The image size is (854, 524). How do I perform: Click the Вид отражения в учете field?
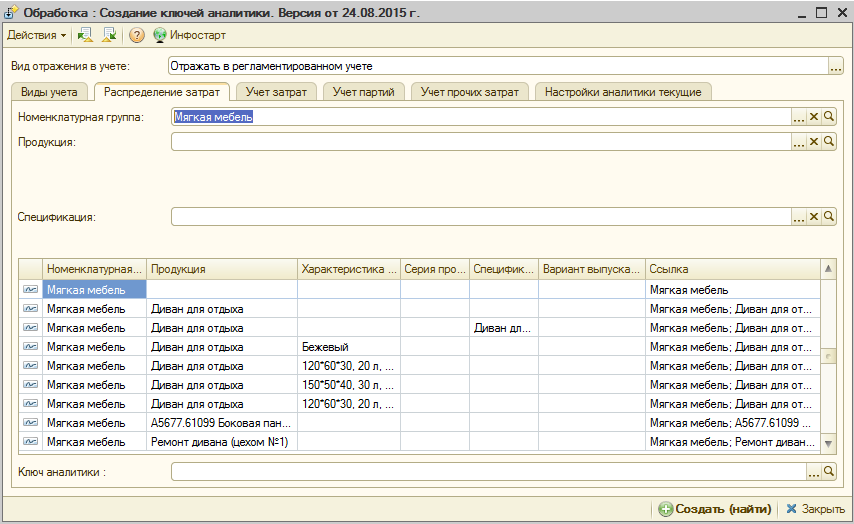(x=498, y=66)
